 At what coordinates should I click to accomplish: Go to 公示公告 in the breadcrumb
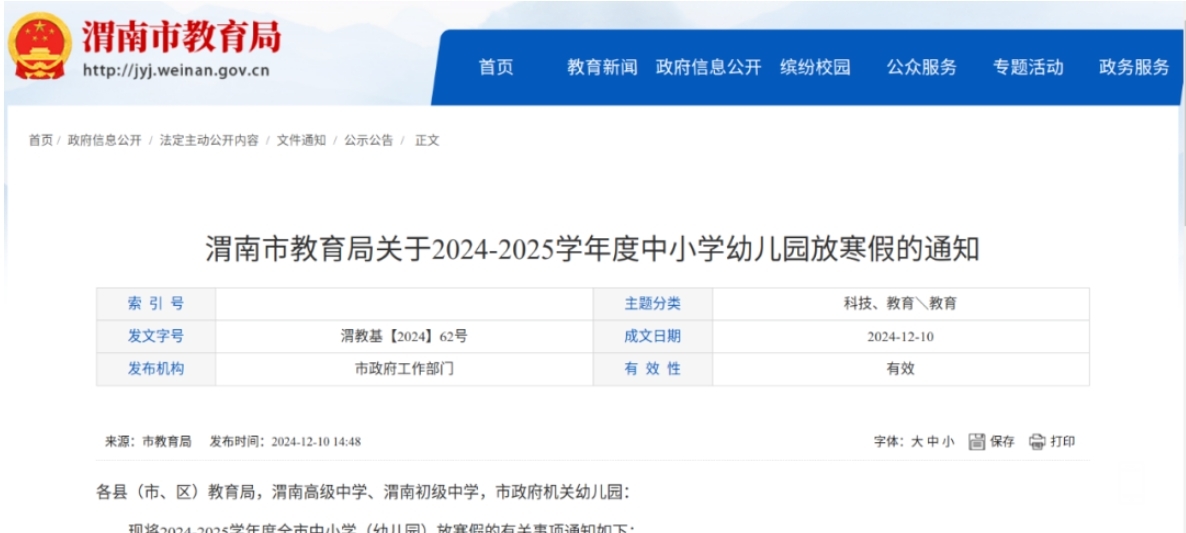coord(369,140)
